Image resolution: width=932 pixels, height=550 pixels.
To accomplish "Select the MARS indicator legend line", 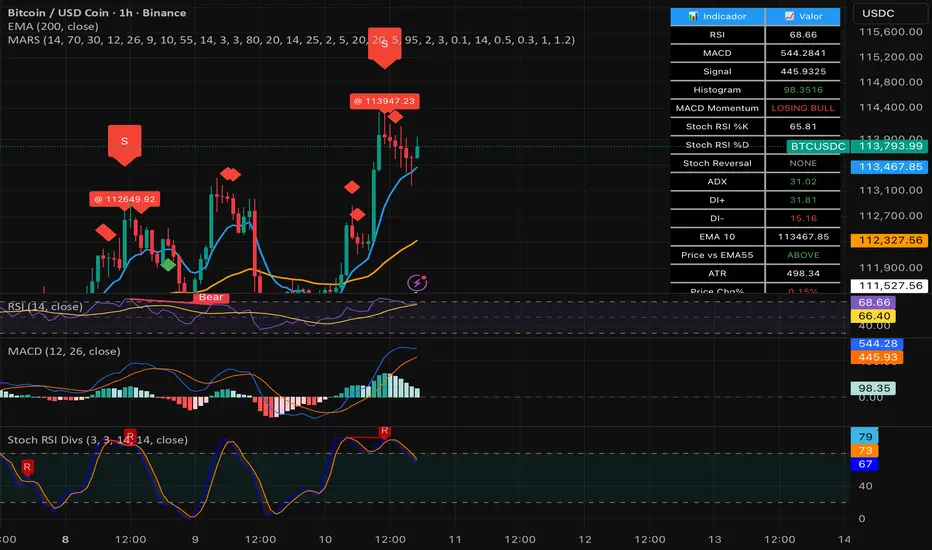I will click(x=291, y=40).
